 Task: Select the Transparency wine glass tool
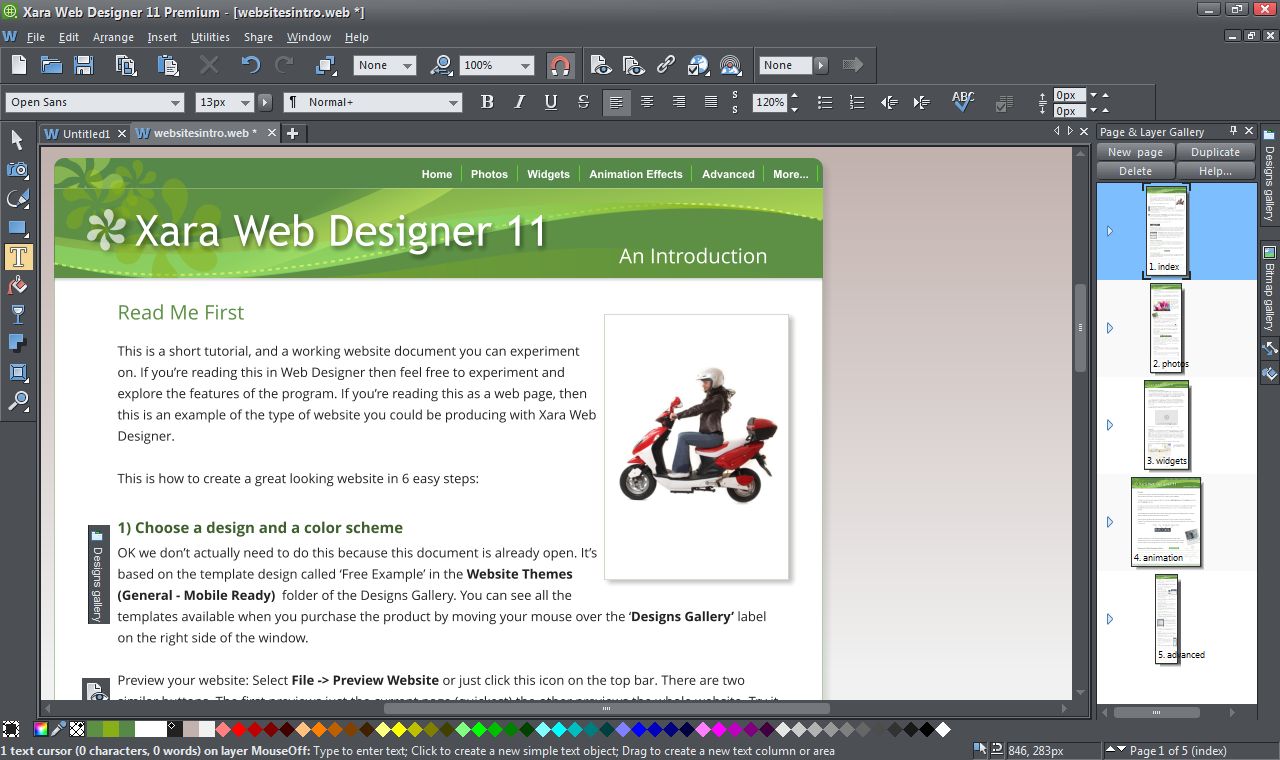pyautogui.click(x=17, y=315)
